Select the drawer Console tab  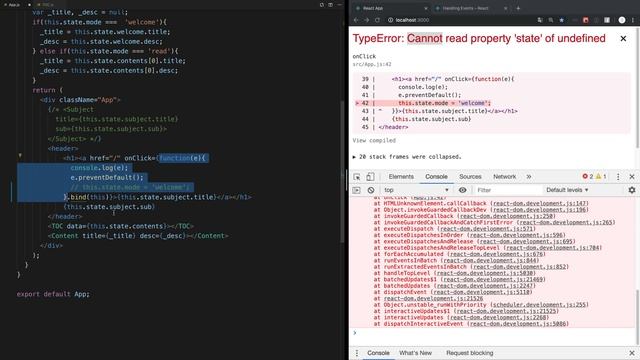click(x=378, y=353)
